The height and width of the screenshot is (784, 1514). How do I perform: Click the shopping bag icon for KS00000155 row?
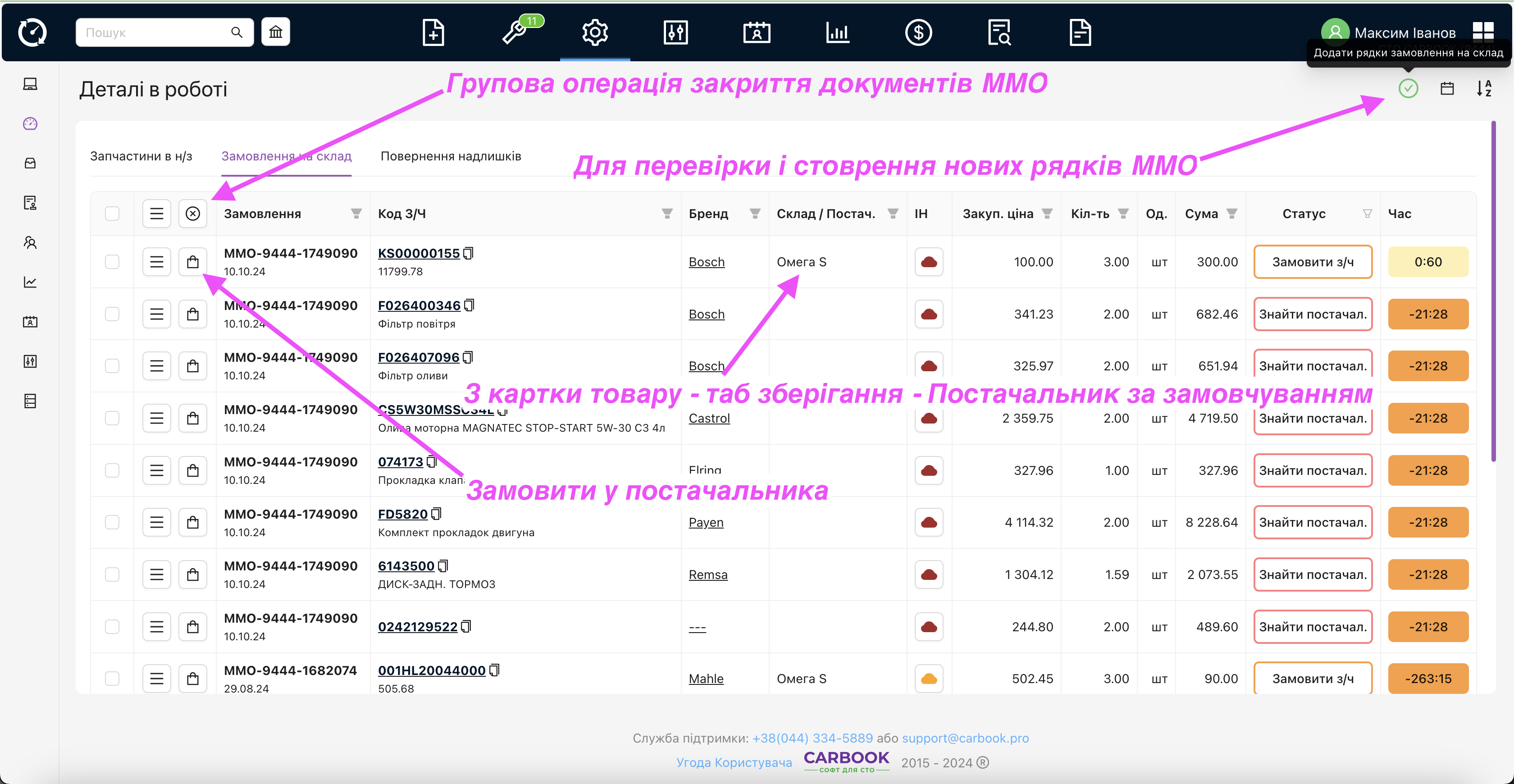193,261
